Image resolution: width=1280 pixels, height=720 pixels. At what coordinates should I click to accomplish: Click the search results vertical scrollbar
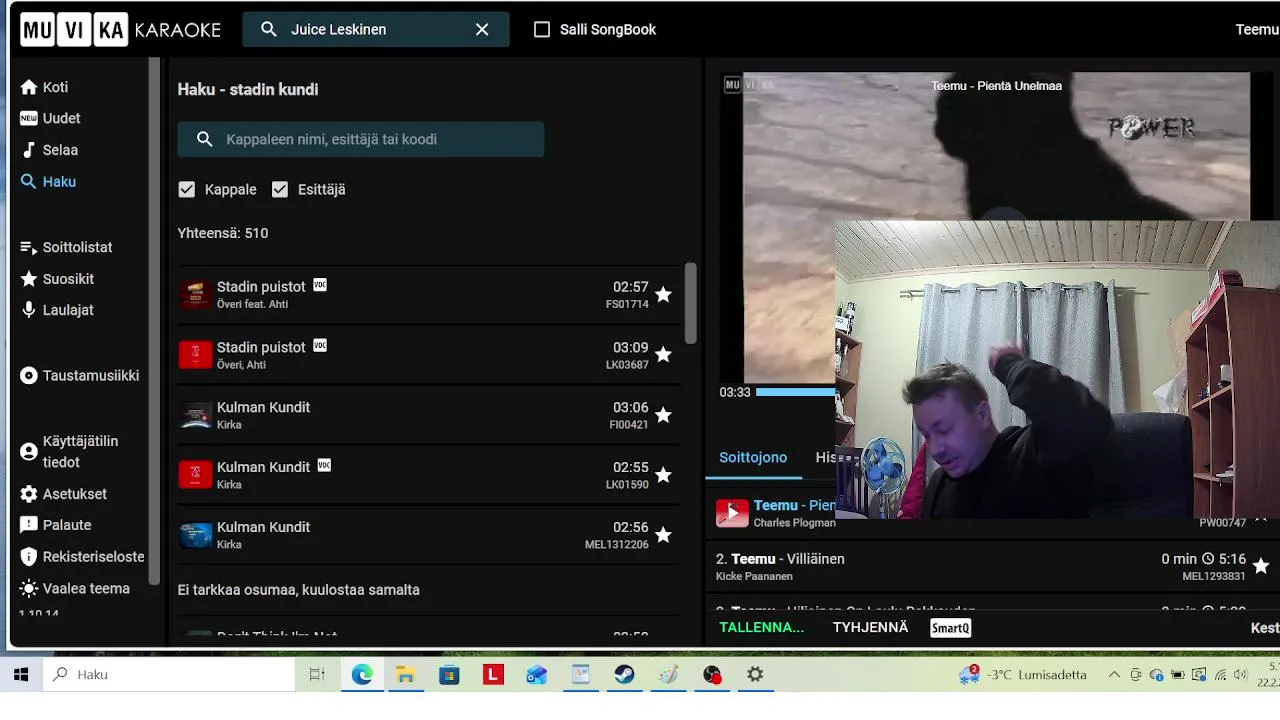point(691,303)
